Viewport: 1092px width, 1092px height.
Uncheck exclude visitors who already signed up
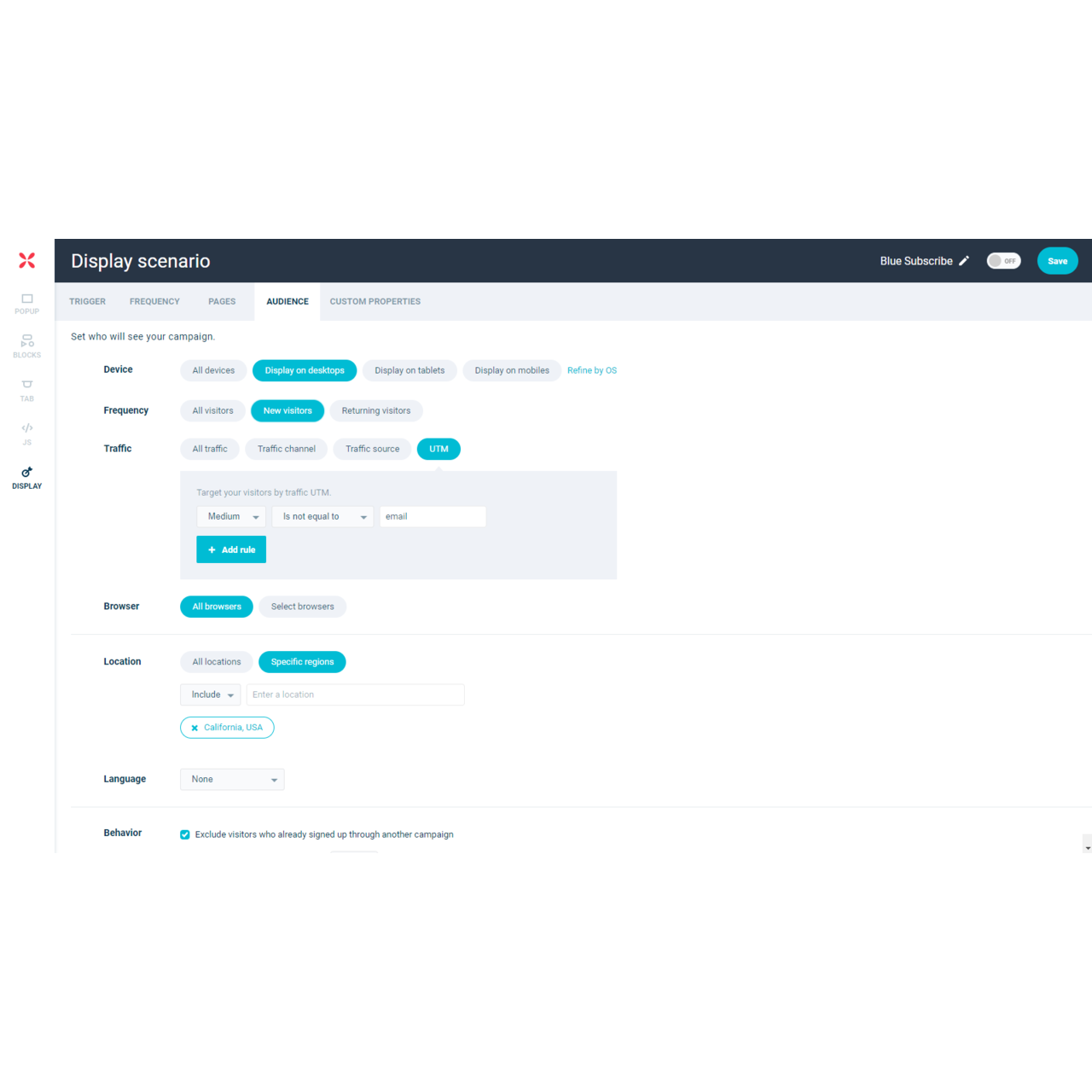(x=184, y=834)
